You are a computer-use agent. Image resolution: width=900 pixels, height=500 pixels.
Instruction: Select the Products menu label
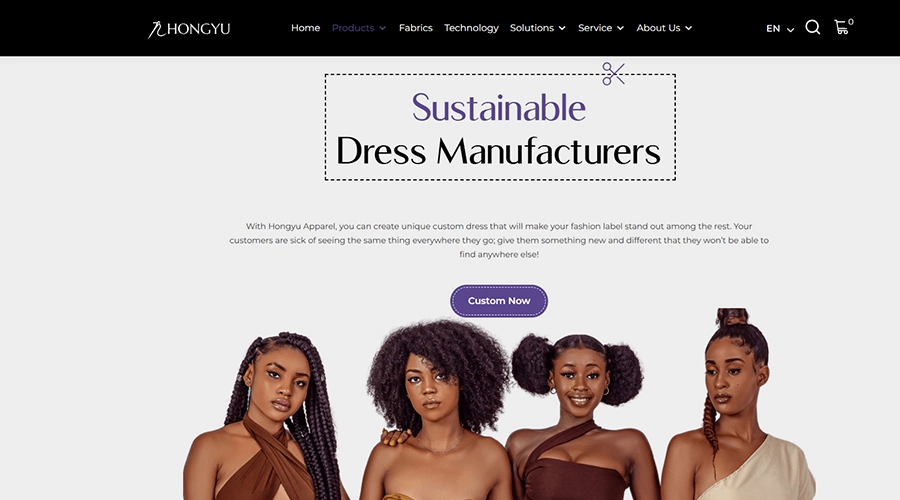click(352, 28)
